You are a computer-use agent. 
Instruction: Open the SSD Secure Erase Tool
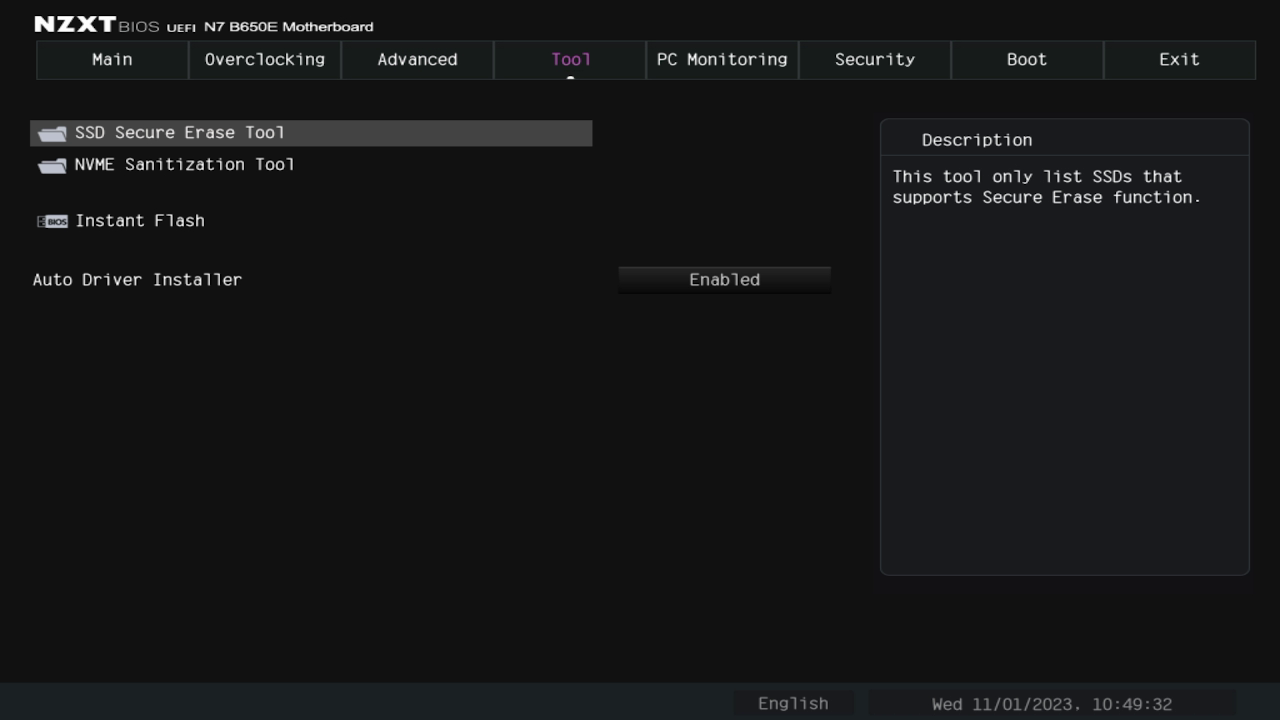point(180,132)
